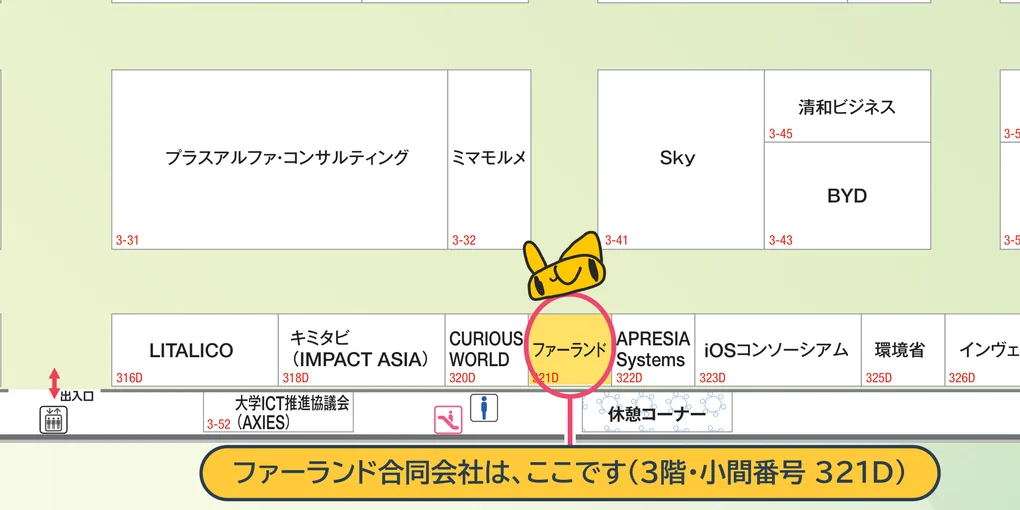Click the 環境省 booth 325D
1020x510 pixels.
coord(903,350)
